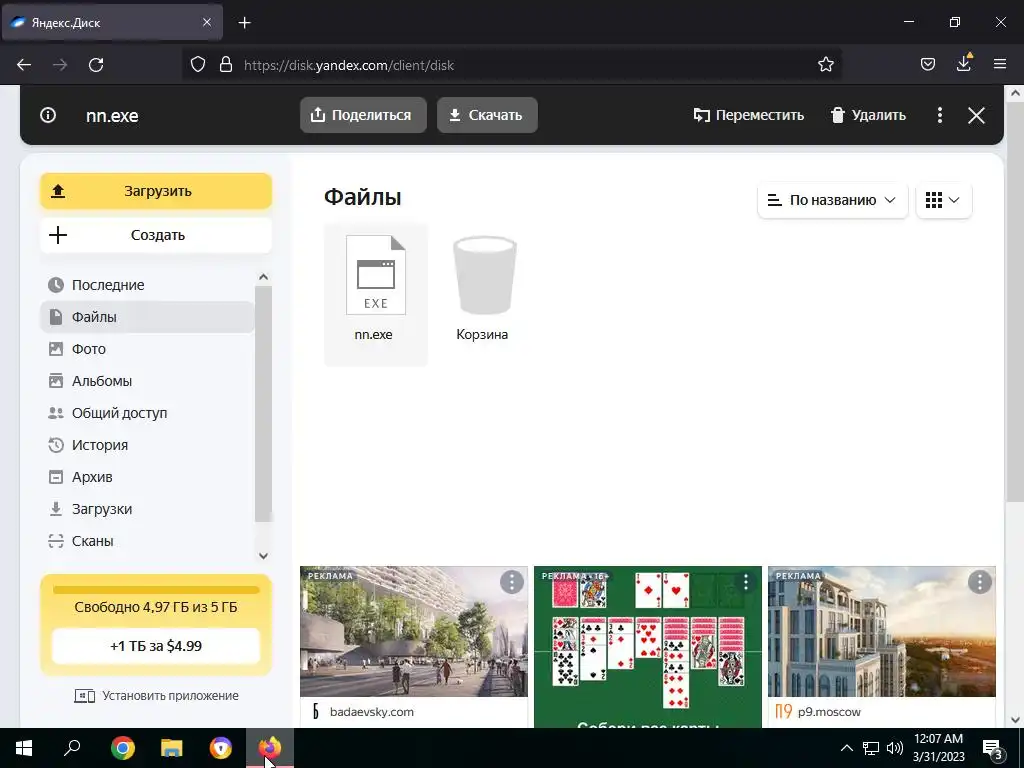The height and width of the screenshot is (768, 1024).
Task: Open the p9.moscow ad image
Action: click(x=882, y=632)
